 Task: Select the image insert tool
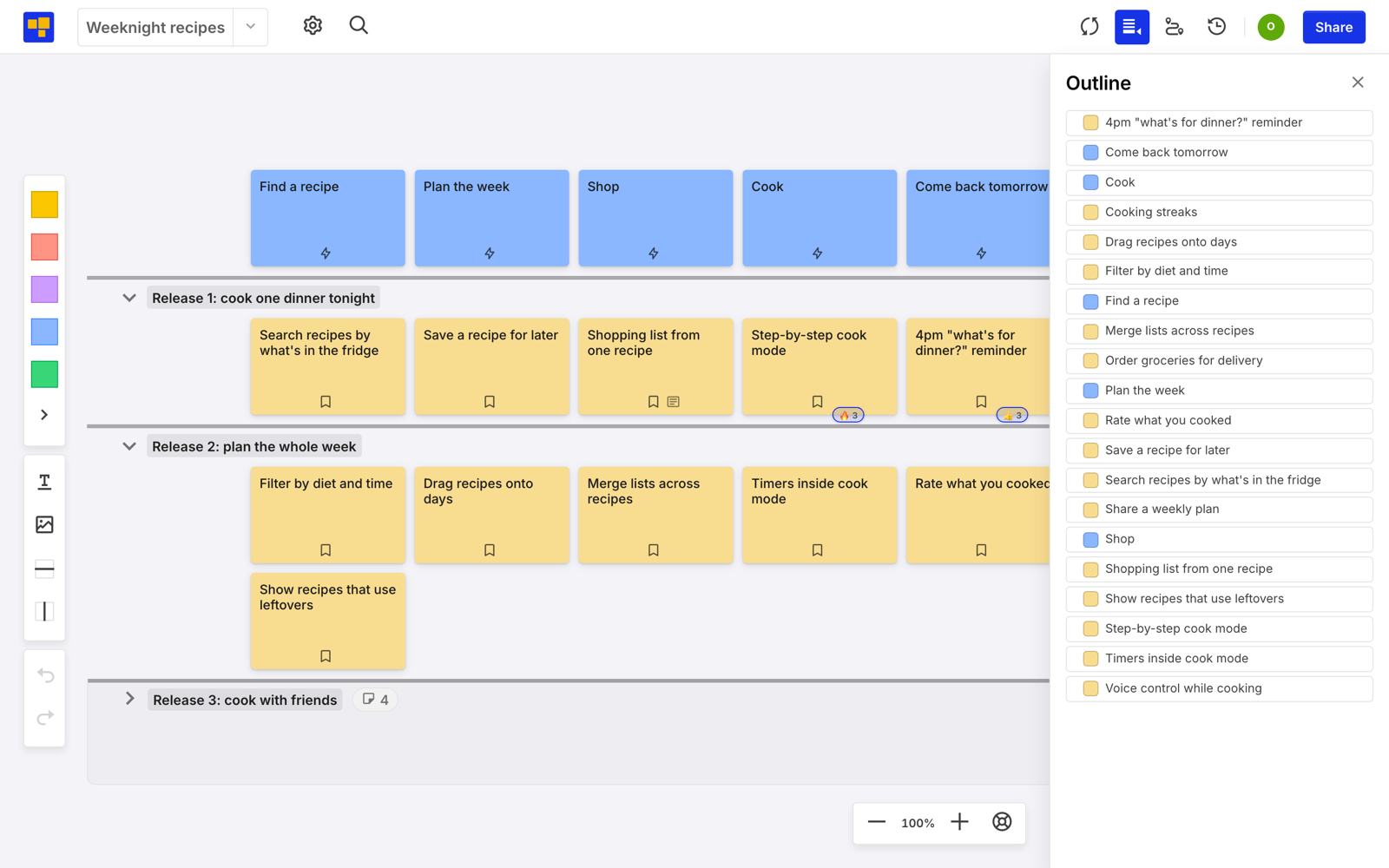coord(44,524)
